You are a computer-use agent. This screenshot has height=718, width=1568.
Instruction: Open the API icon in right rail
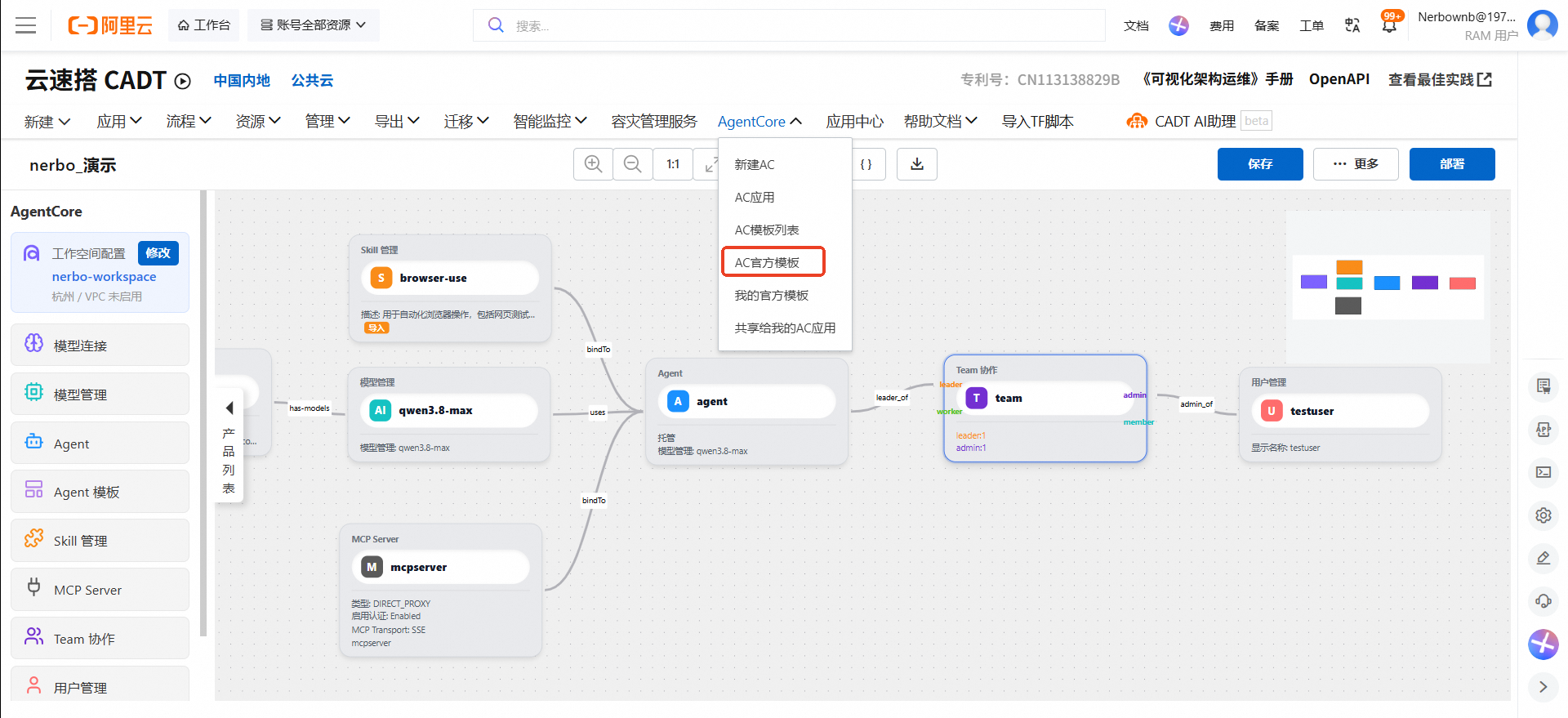(1543, 430)
